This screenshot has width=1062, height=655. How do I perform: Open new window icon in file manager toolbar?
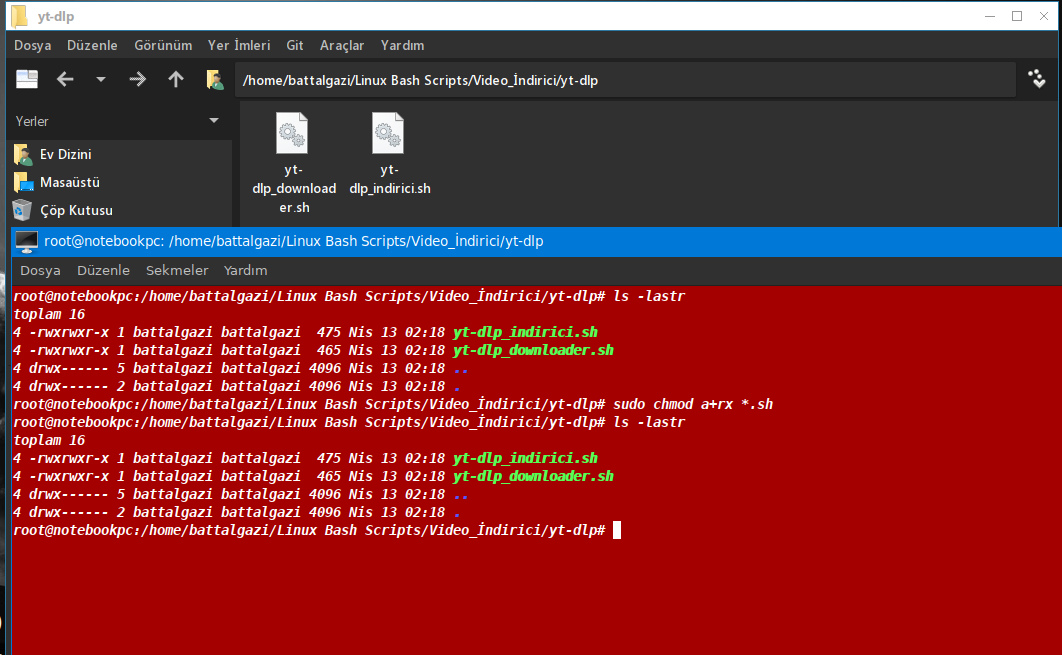[x=27, y=80]
